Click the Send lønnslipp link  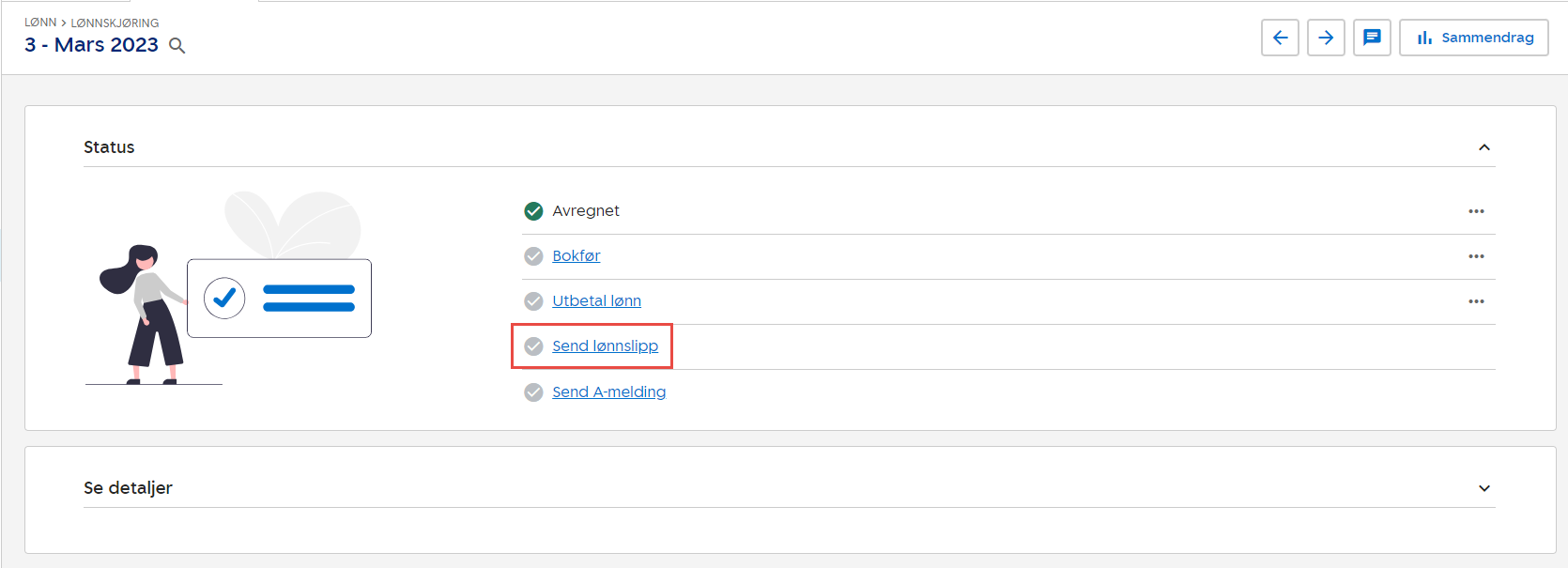point(605,346)
